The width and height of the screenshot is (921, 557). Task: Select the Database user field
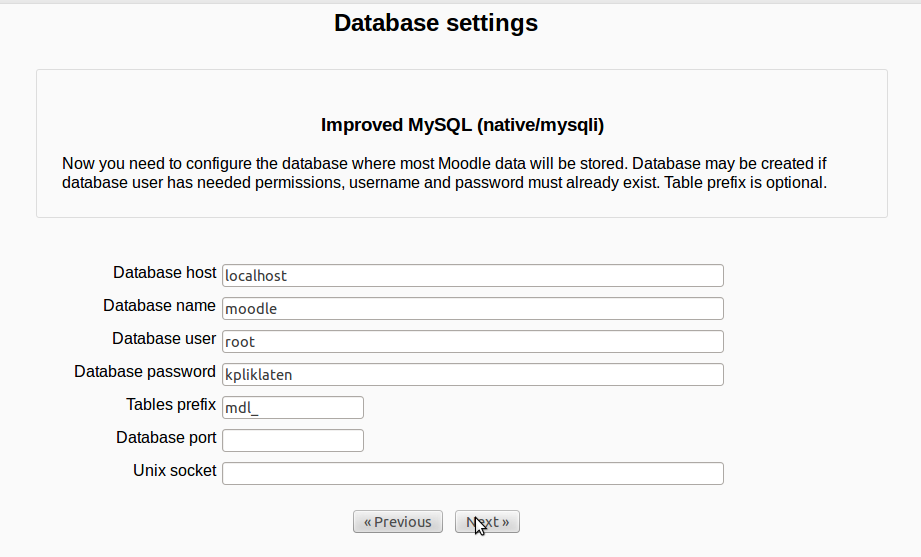[472, 341]
